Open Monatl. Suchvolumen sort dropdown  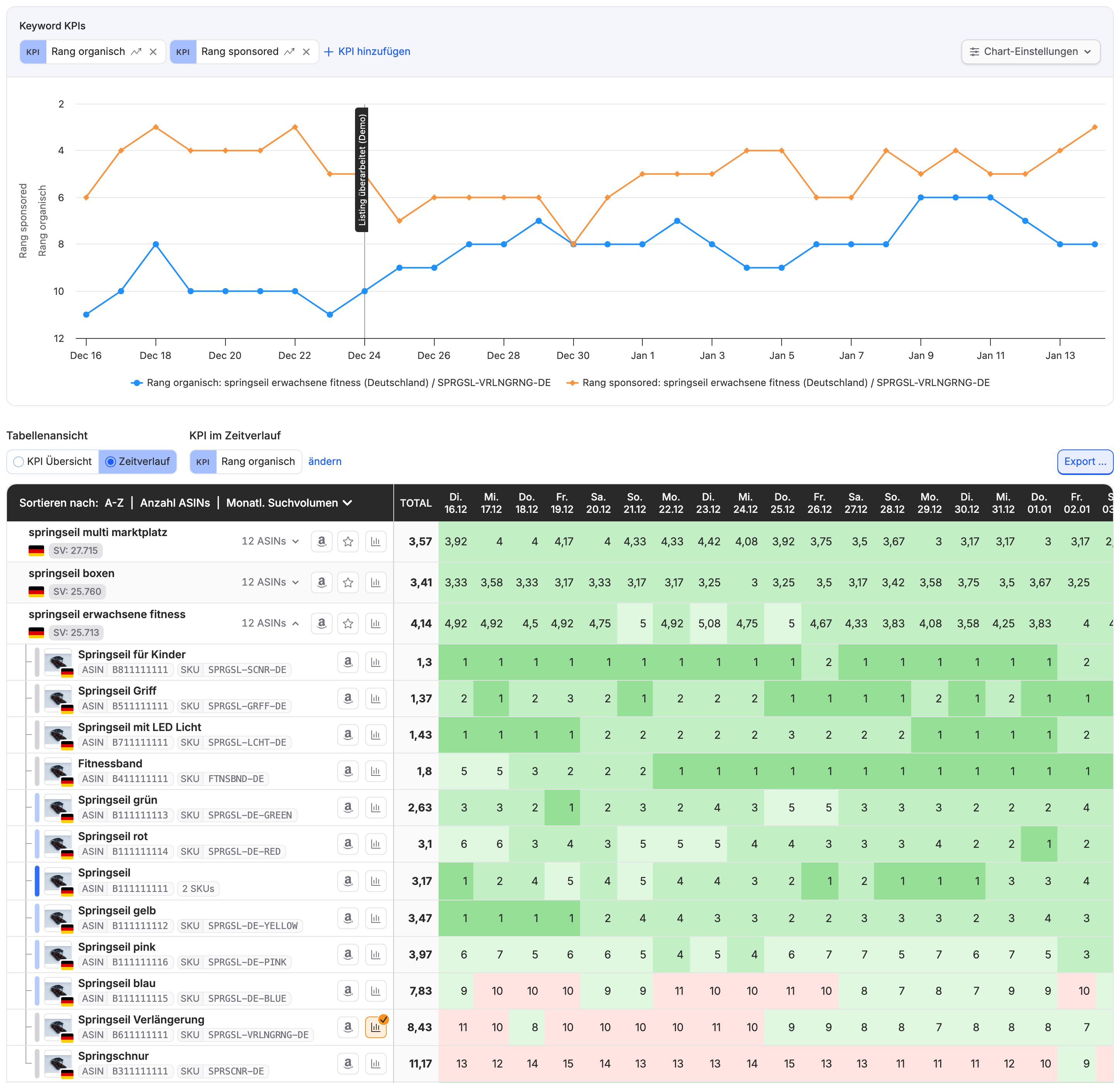289,503
